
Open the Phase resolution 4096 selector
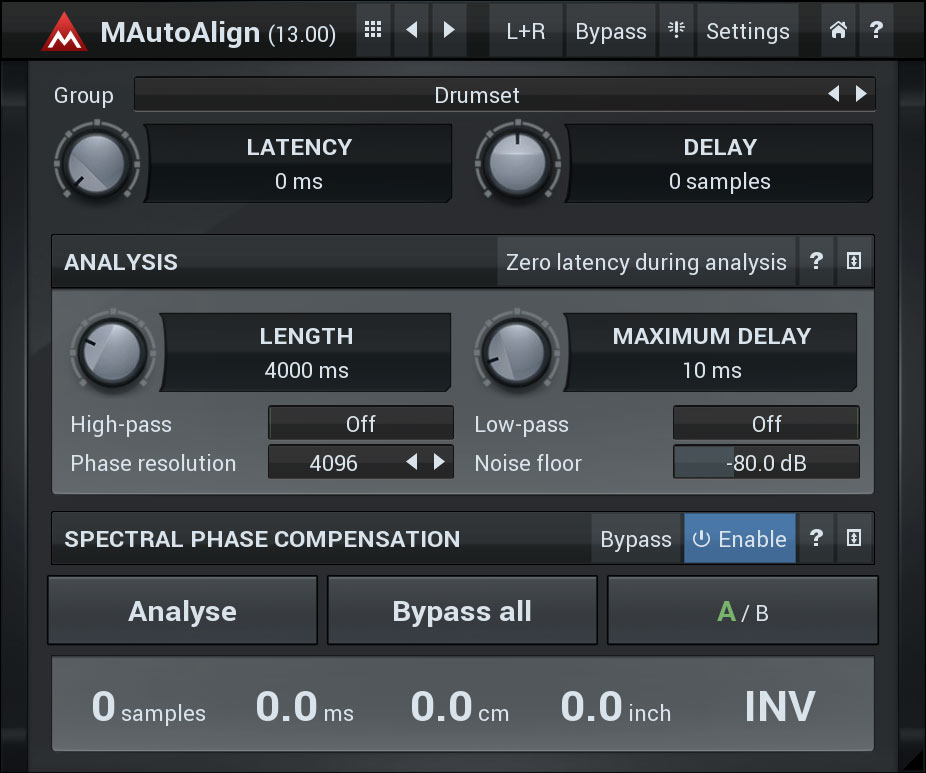[334, 463]
